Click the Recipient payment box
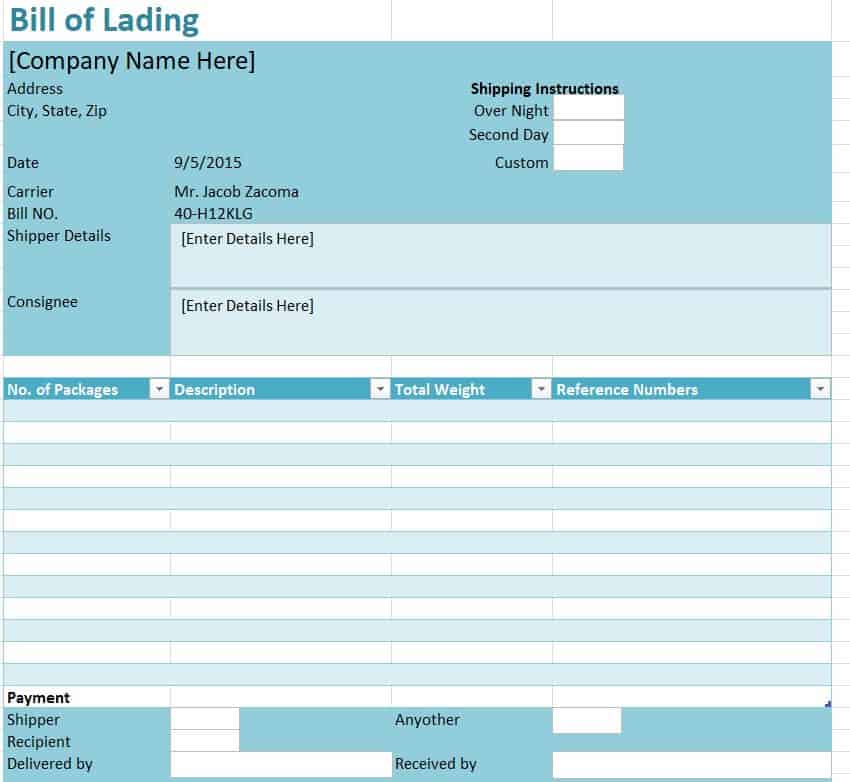 point(205,741)
